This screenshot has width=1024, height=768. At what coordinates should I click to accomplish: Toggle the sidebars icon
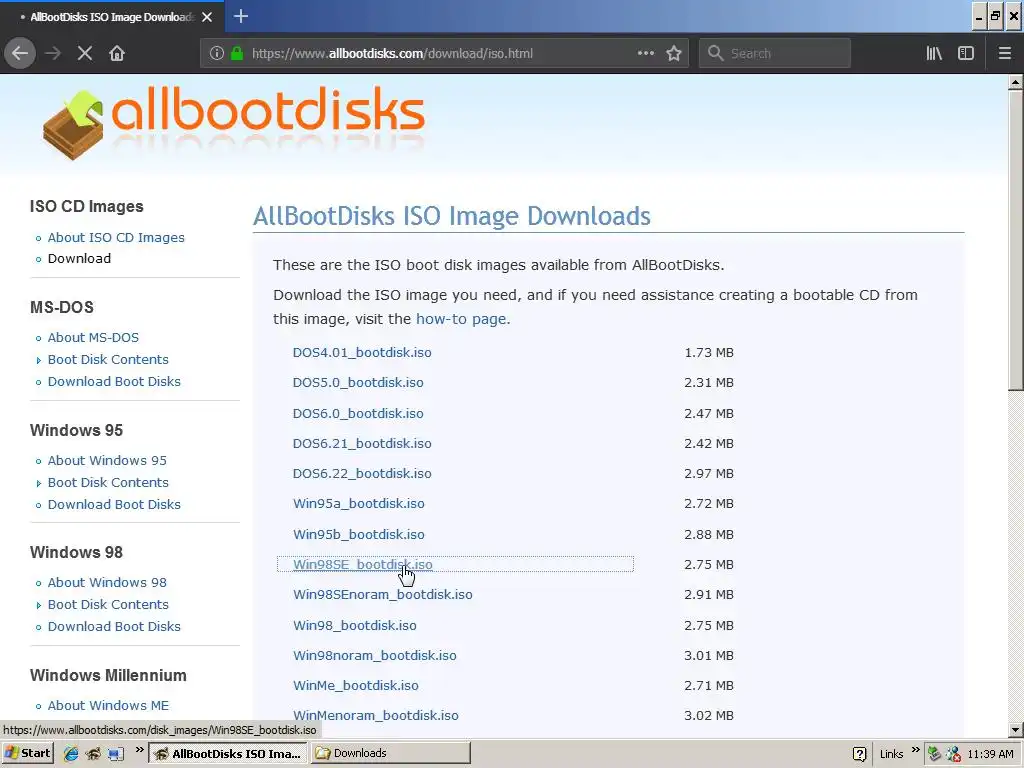coord(966,54)
